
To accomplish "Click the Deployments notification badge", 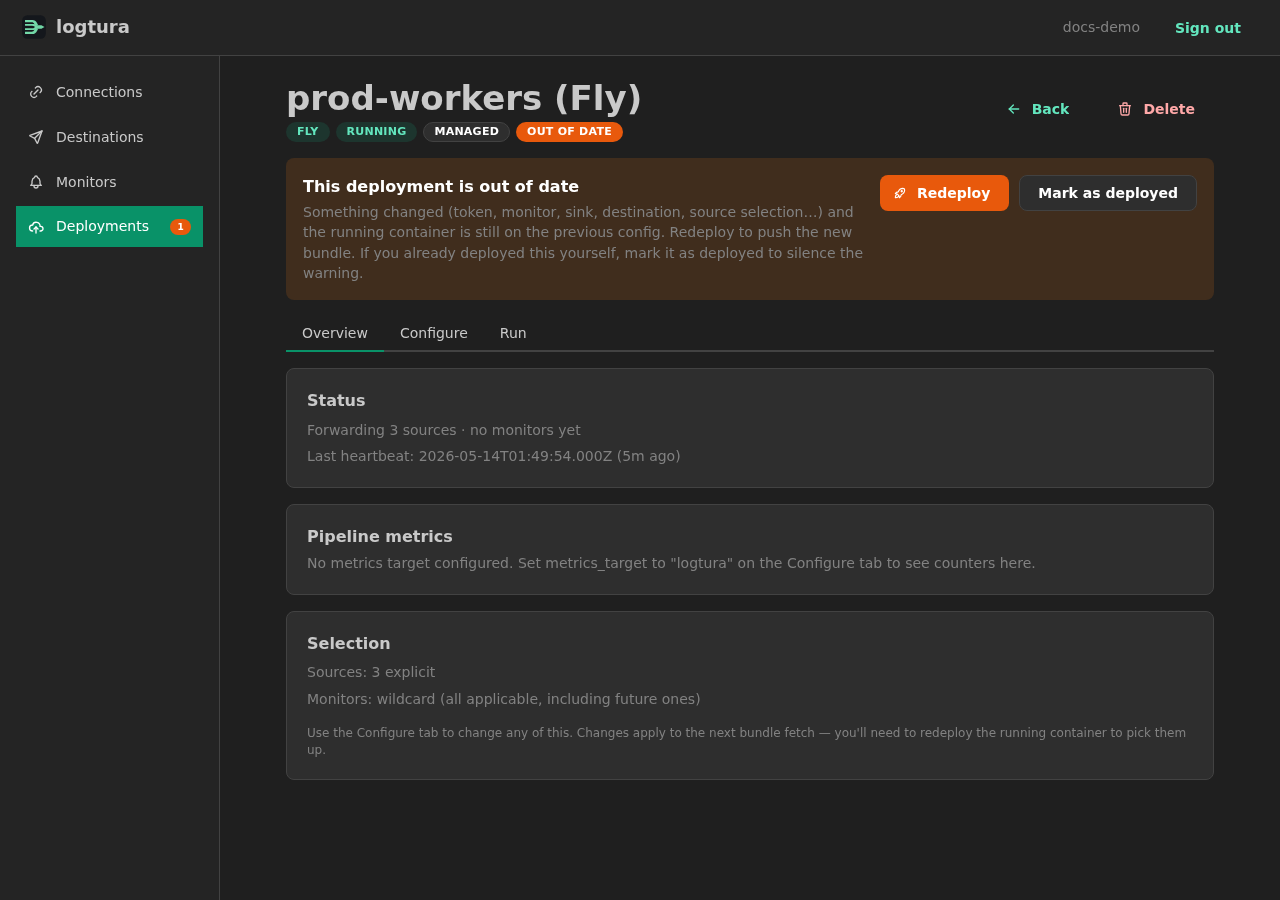I will pos(180,227).
